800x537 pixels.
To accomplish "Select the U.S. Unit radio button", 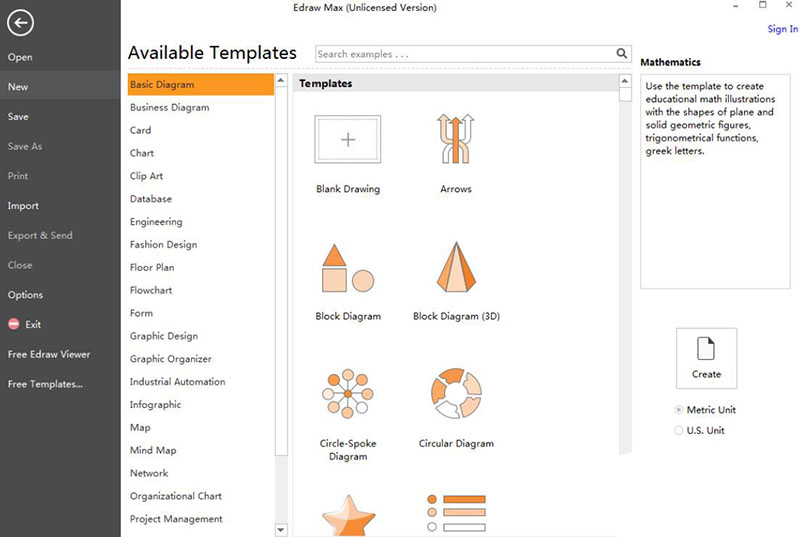I will [x=679, y=430].
